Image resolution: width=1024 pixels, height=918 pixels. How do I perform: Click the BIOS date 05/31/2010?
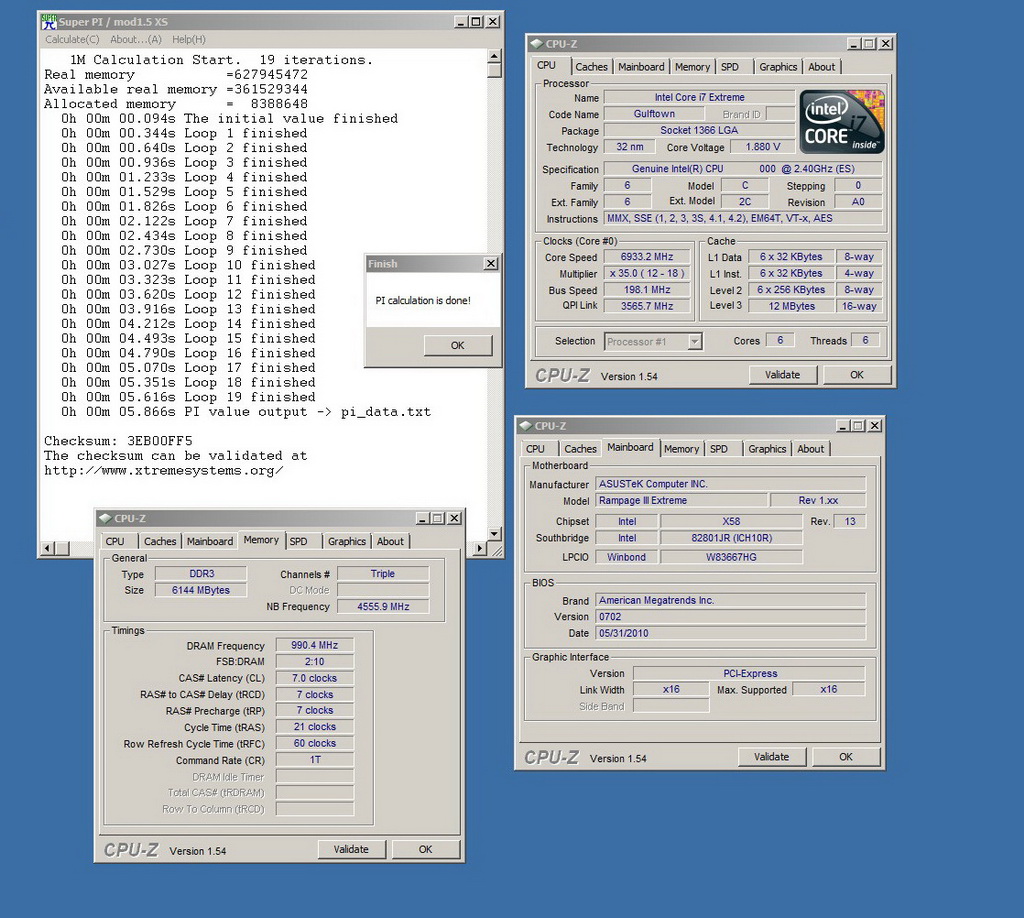click(730, 633)
